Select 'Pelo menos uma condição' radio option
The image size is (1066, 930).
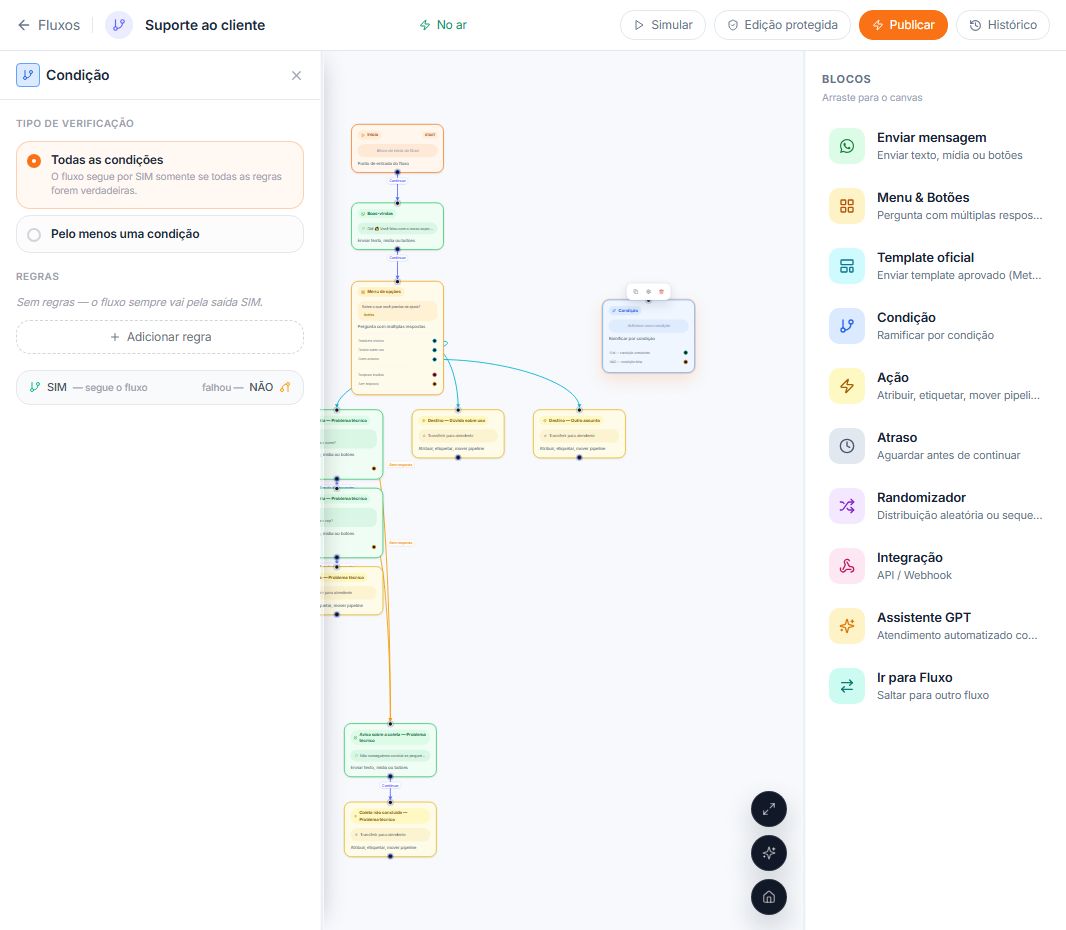click(x=160, y=234)
